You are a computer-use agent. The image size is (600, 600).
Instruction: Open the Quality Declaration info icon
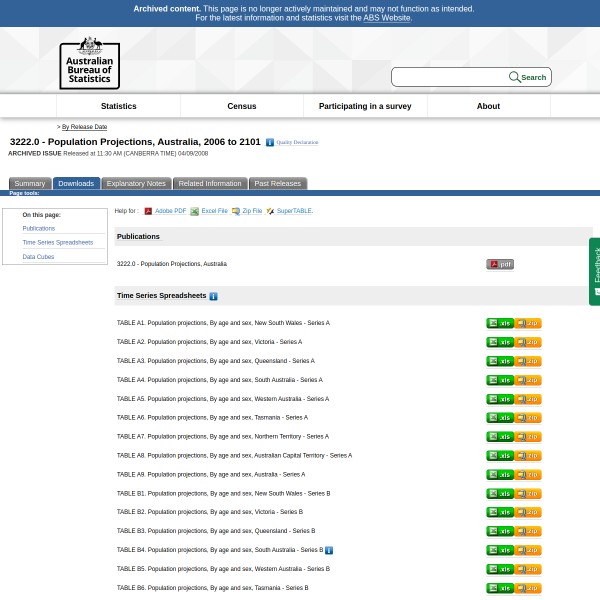269,143
